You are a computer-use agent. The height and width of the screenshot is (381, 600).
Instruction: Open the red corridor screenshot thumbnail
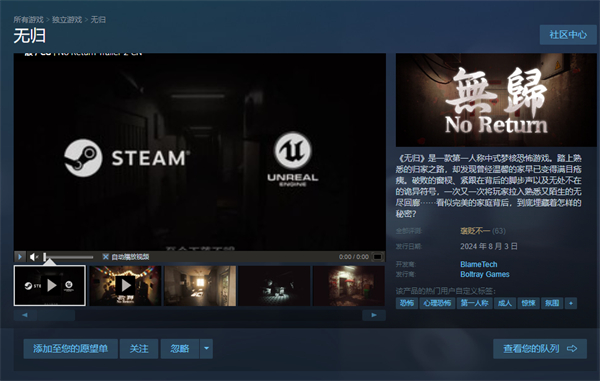[349, 285]
